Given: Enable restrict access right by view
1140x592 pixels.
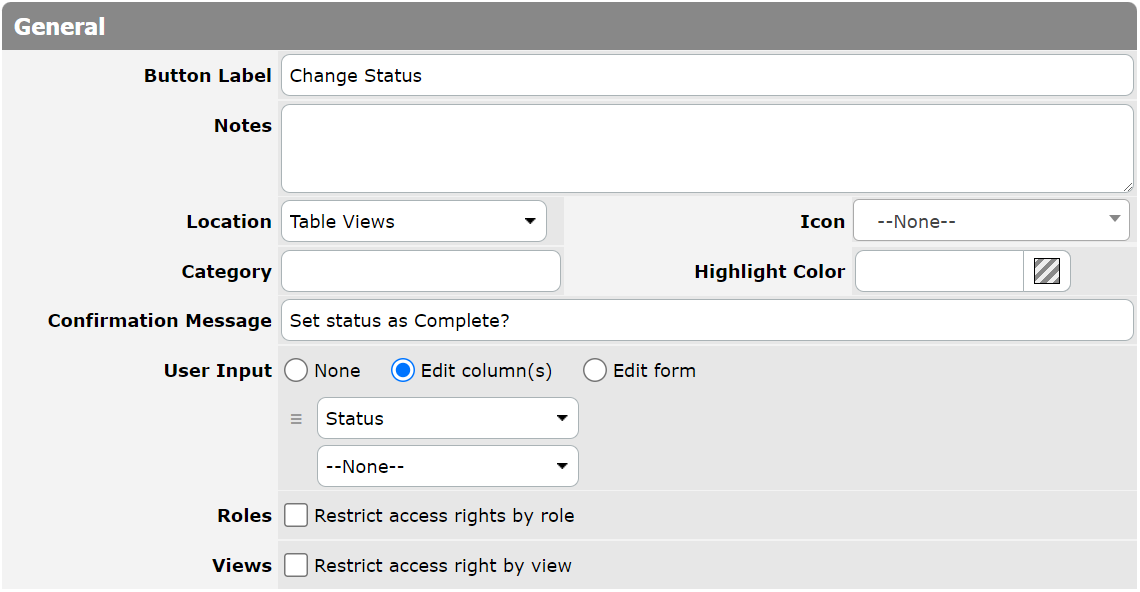Looking at the screenshot, I should tap(296, 565).
